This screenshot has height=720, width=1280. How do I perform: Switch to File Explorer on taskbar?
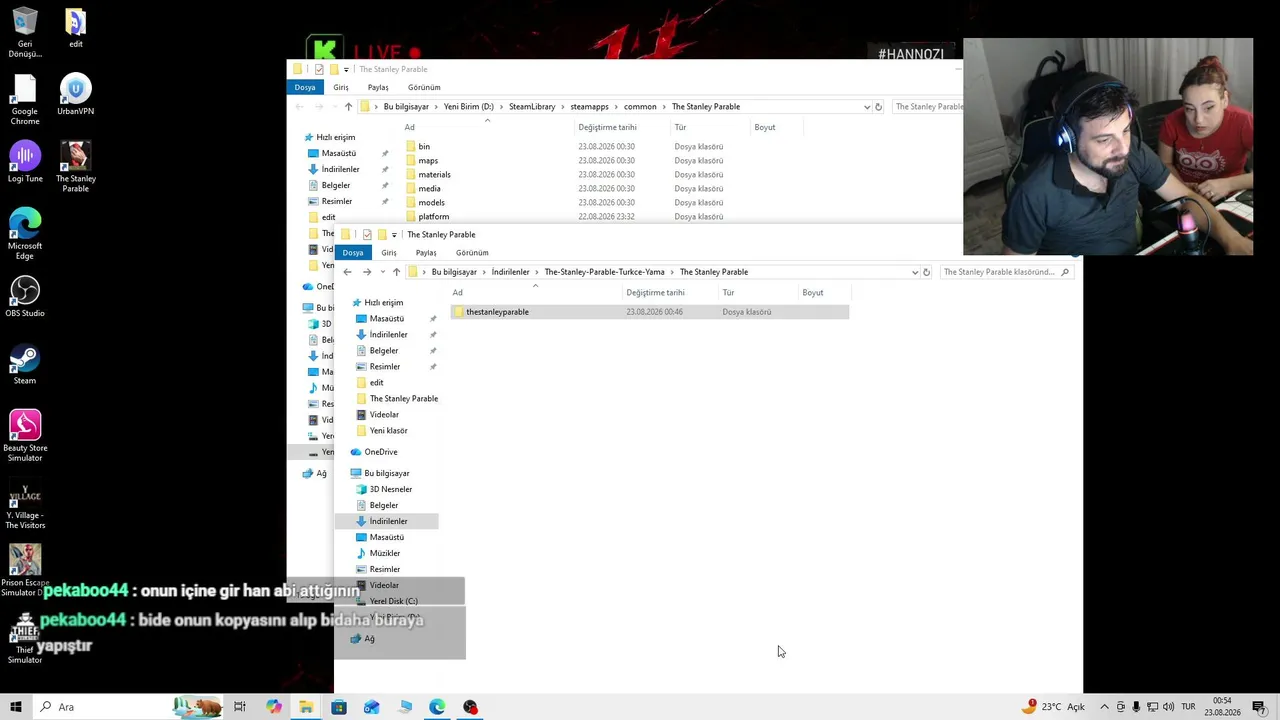pyautogui.click(x=306, y=707)
